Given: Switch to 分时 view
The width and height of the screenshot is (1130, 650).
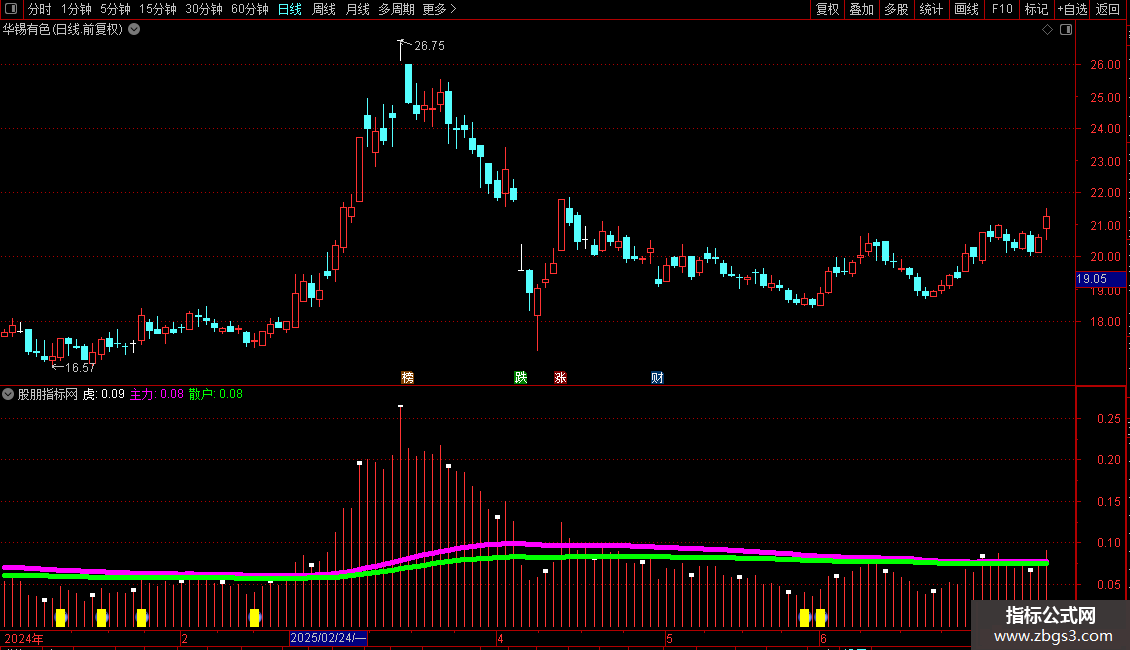Looking at the screenshot, I should click(40, 9).
